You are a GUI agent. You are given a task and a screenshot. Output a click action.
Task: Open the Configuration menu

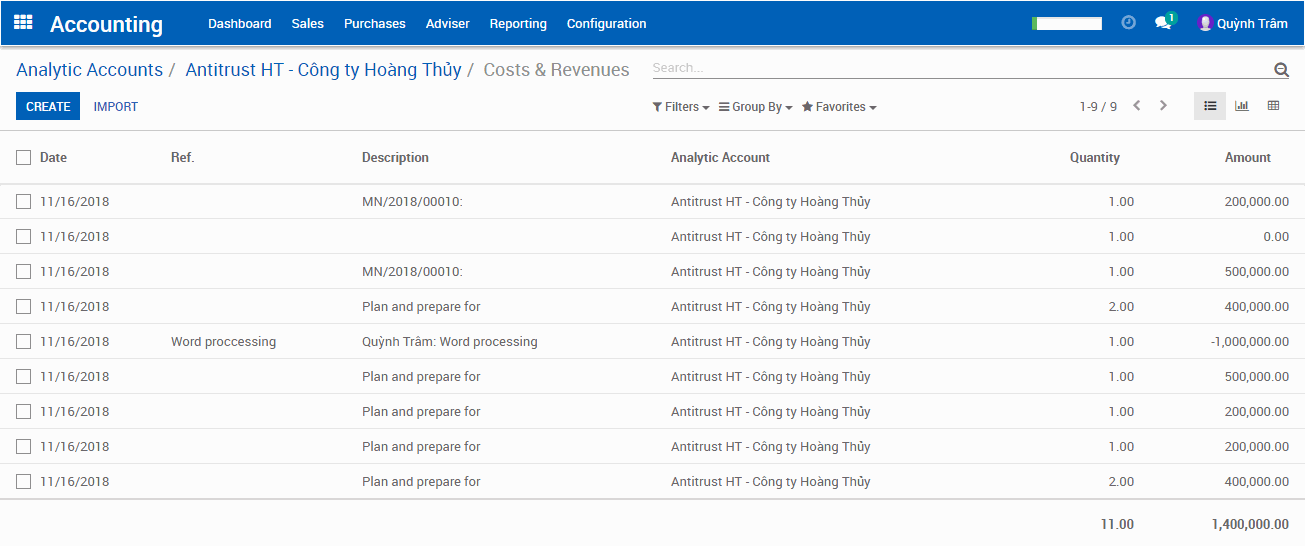tap(606, 23)
